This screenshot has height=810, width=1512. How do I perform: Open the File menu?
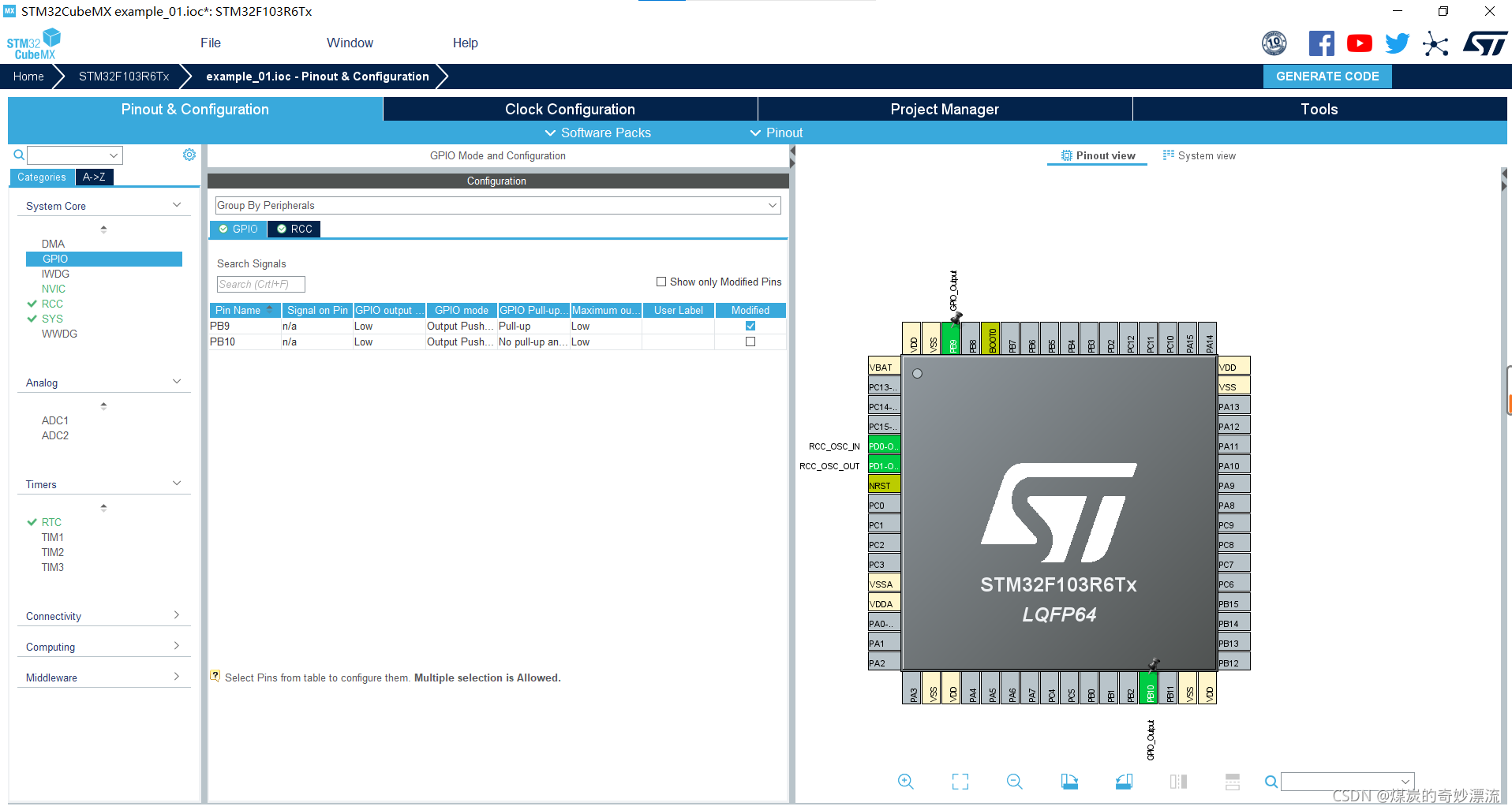[211, 43]
